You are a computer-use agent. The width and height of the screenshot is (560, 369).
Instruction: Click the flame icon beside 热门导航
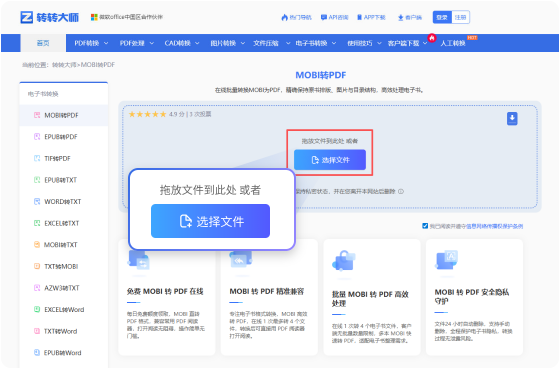(285, 17)
